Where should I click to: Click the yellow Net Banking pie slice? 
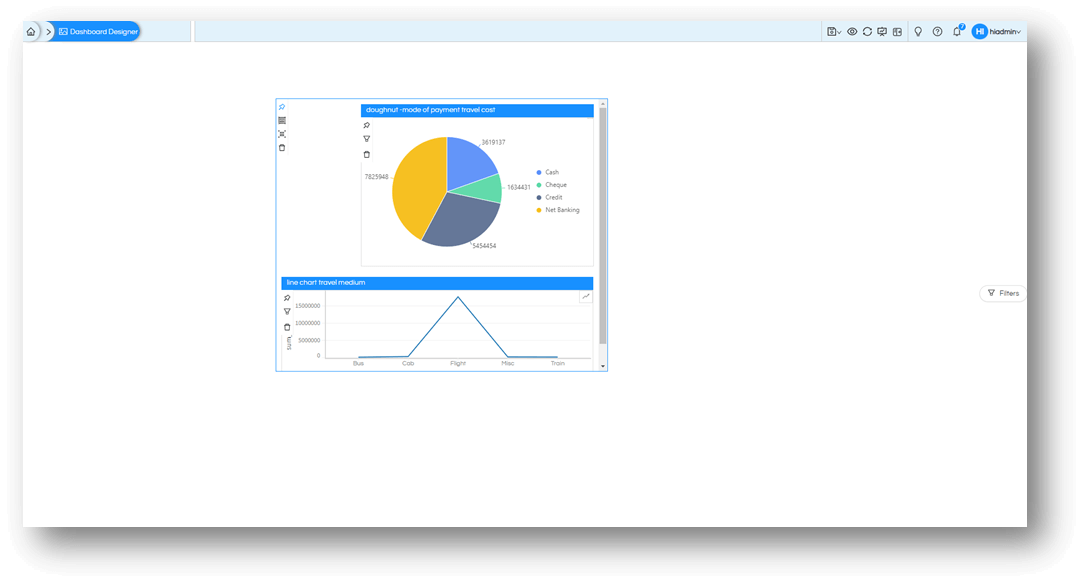click(x=417, y=186)
